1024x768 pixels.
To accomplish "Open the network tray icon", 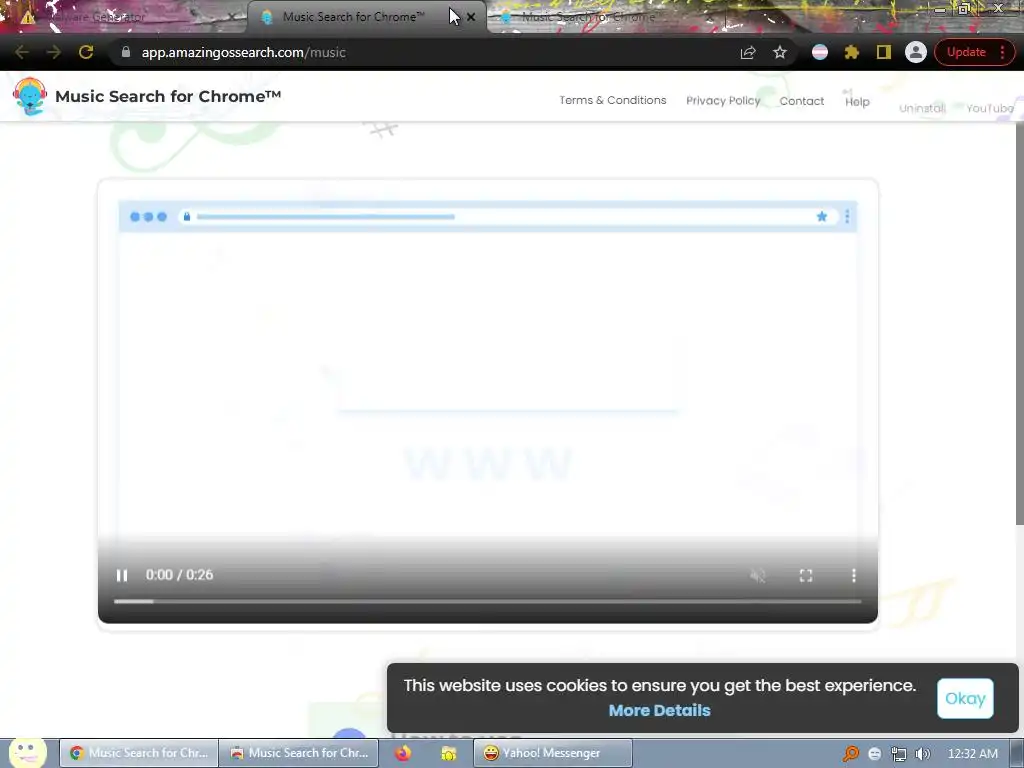I will click(x=899, y=754).
